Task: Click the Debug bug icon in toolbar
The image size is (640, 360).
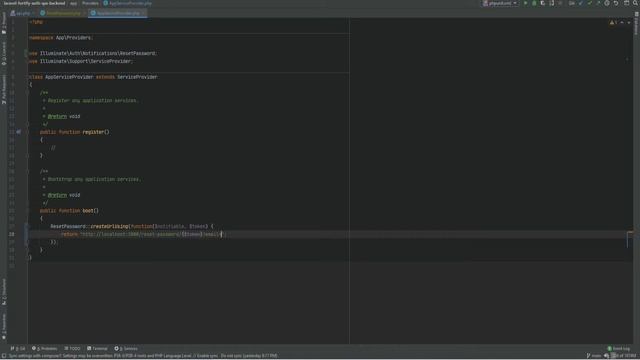Action: coord(534,3)
